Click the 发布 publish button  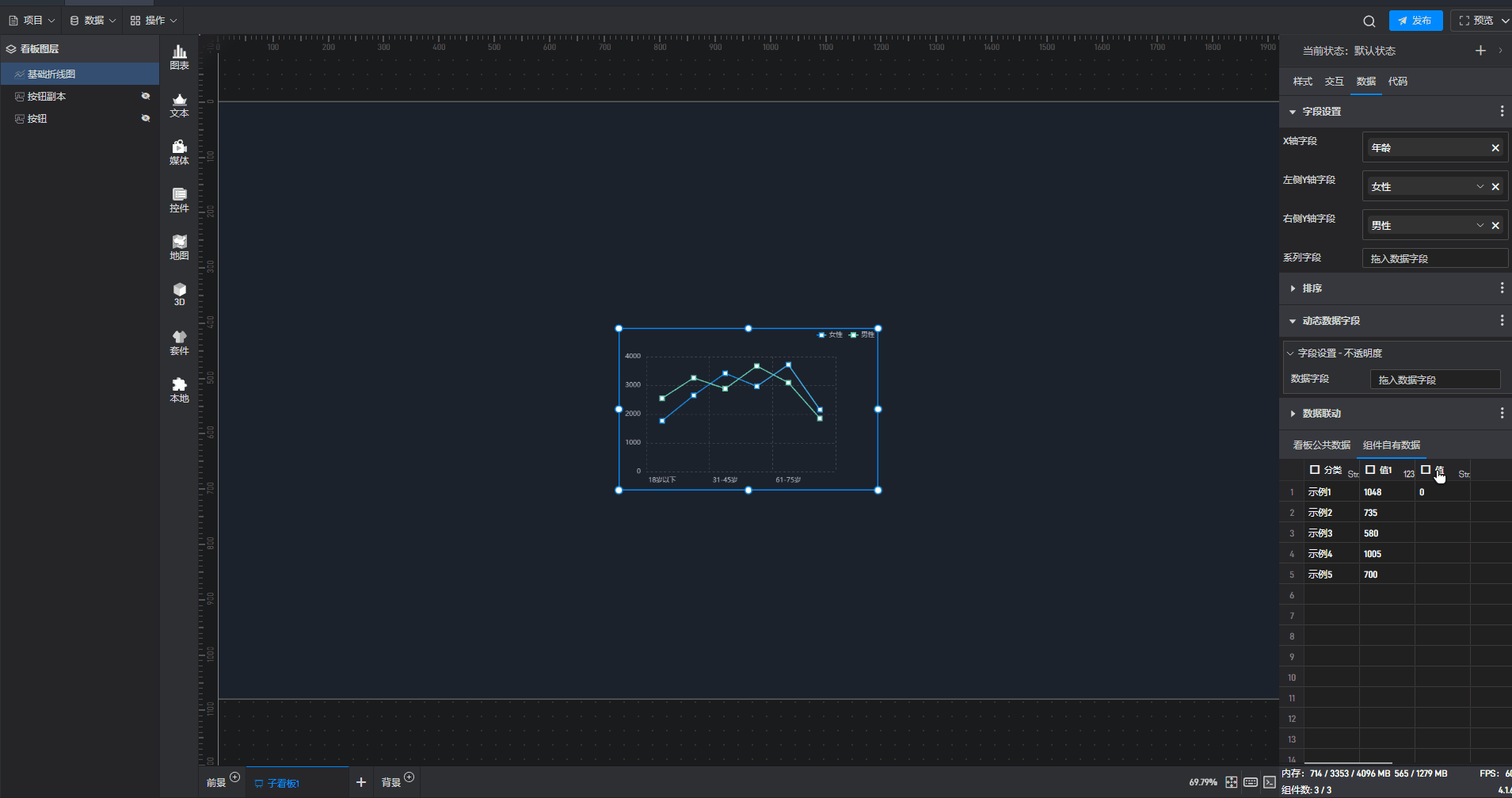[x=1415, y=21]
